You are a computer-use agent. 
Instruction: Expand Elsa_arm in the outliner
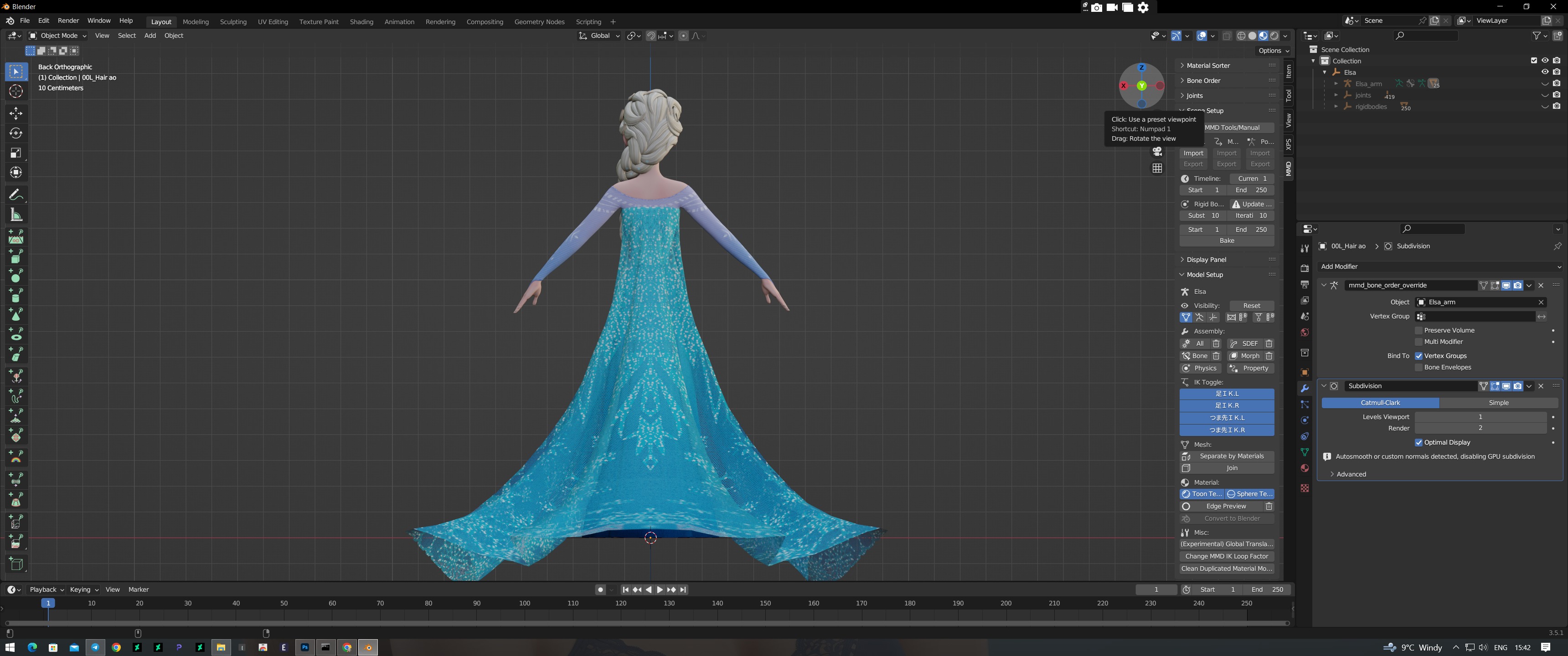tap(1336, 83)
